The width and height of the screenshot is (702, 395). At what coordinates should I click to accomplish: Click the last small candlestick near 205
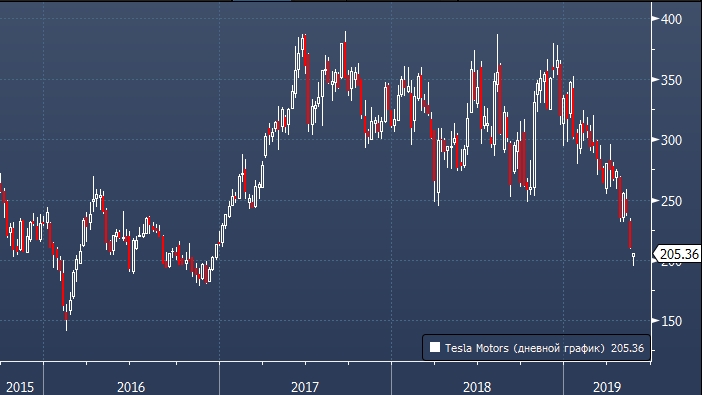[x=634, y=258]
